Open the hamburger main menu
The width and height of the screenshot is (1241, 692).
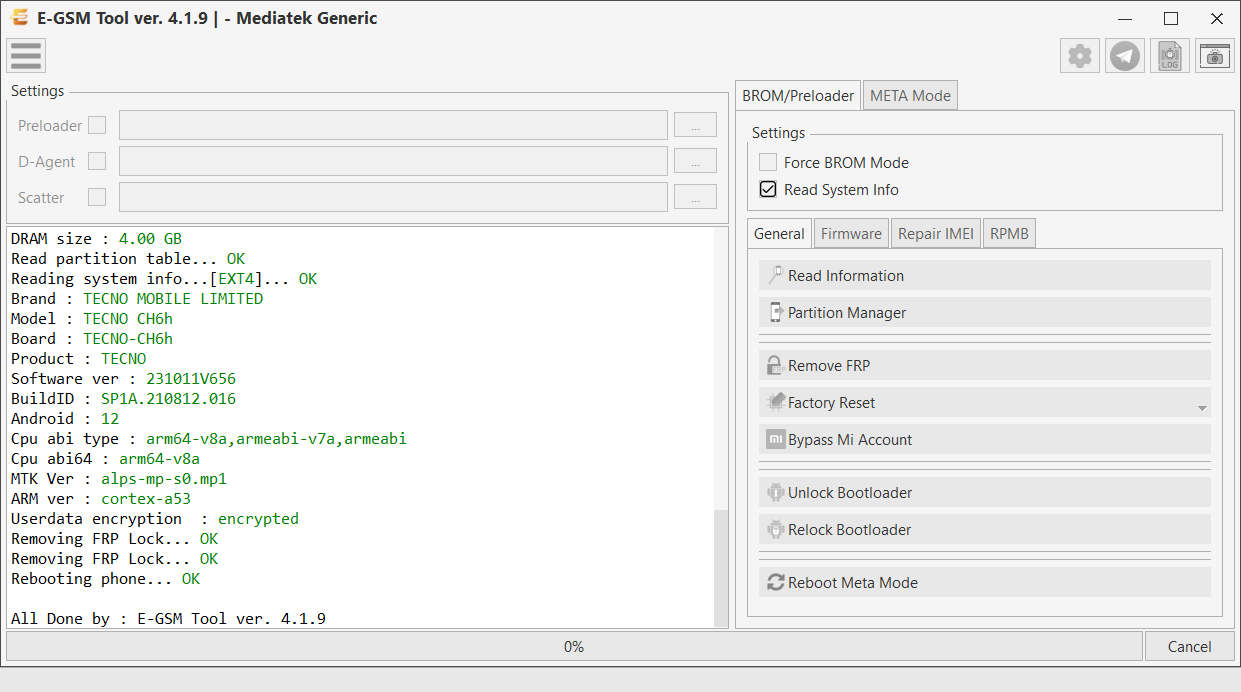pos(26,56)
